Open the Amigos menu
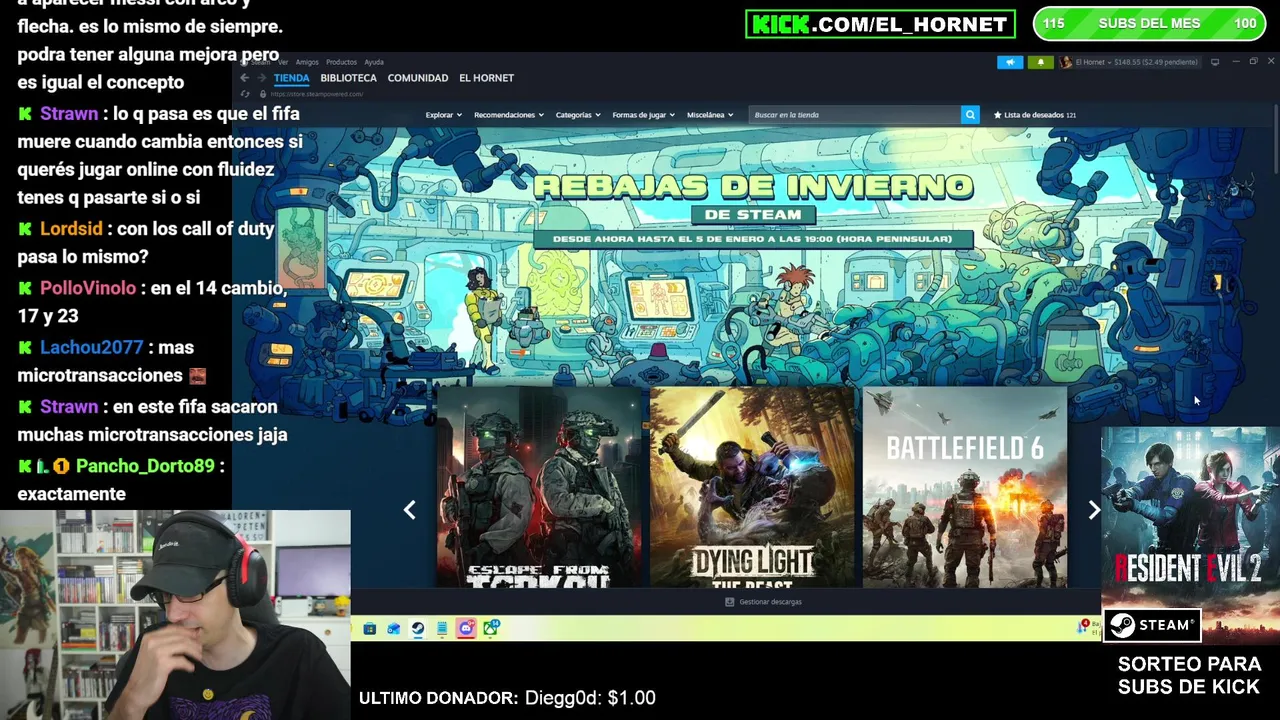 307,62
